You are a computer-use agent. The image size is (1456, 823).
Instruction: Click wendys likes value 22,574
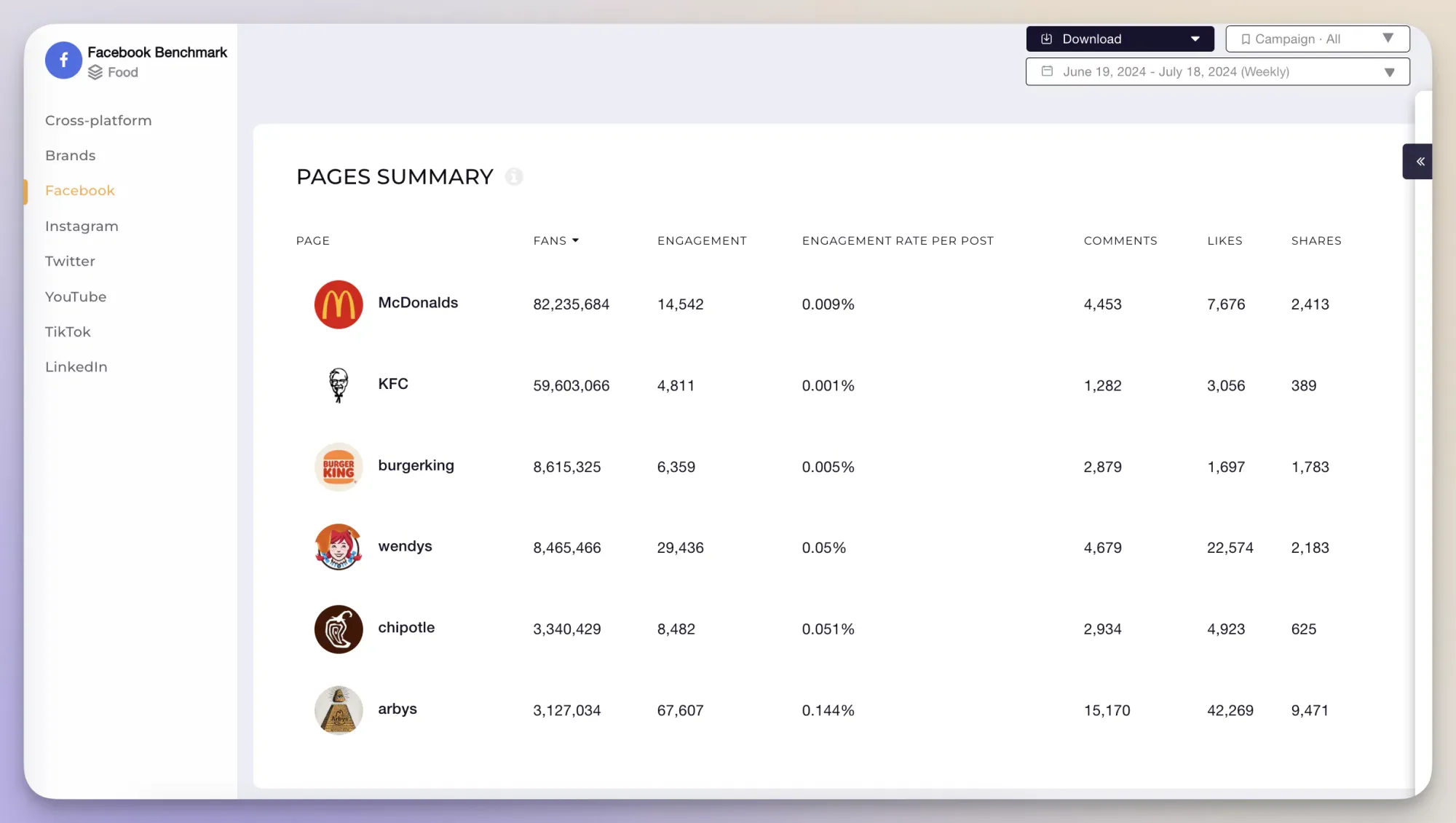point(1230,548)
